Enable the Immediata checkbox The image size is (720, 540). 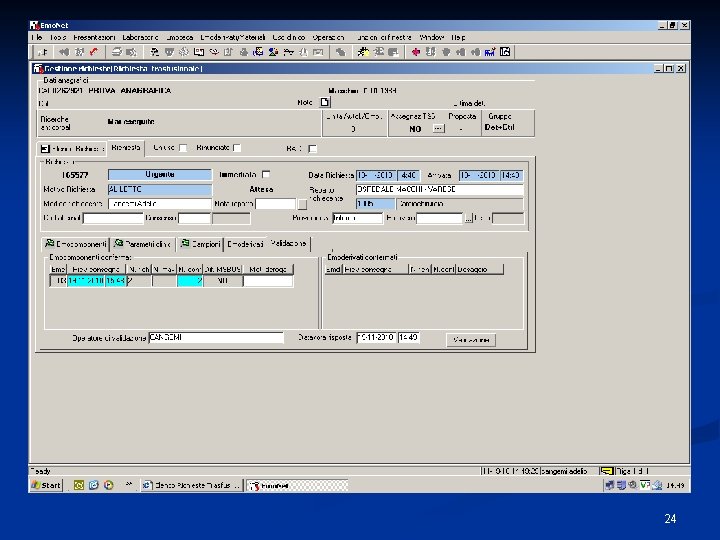(266, 174)
